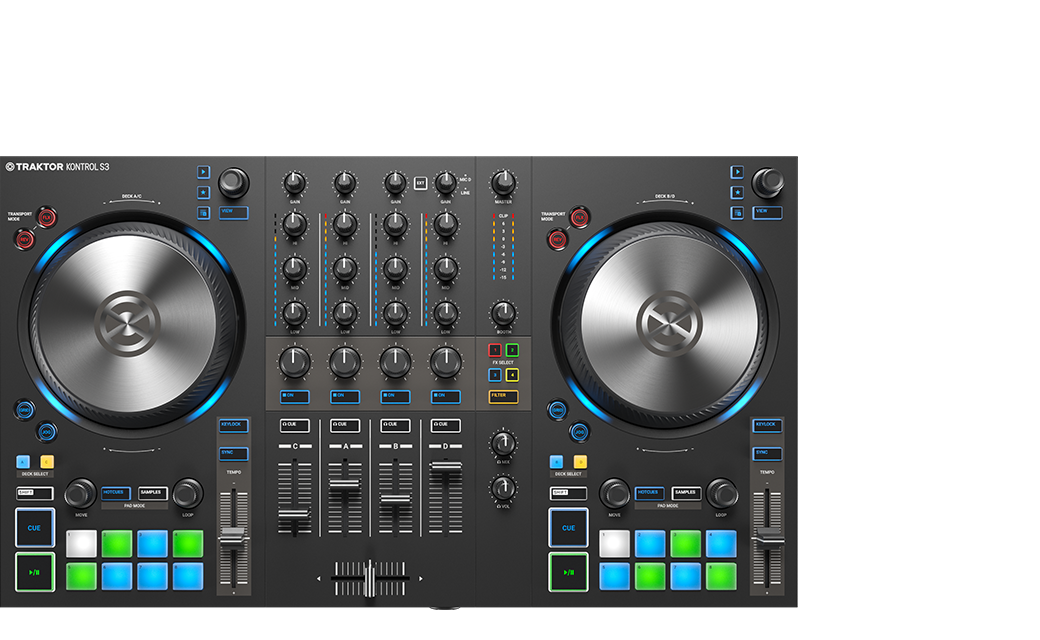Viewport: 1040px width, 640px height.
Task: Select red FX Select button 1
Action: (x=495, y=350)
